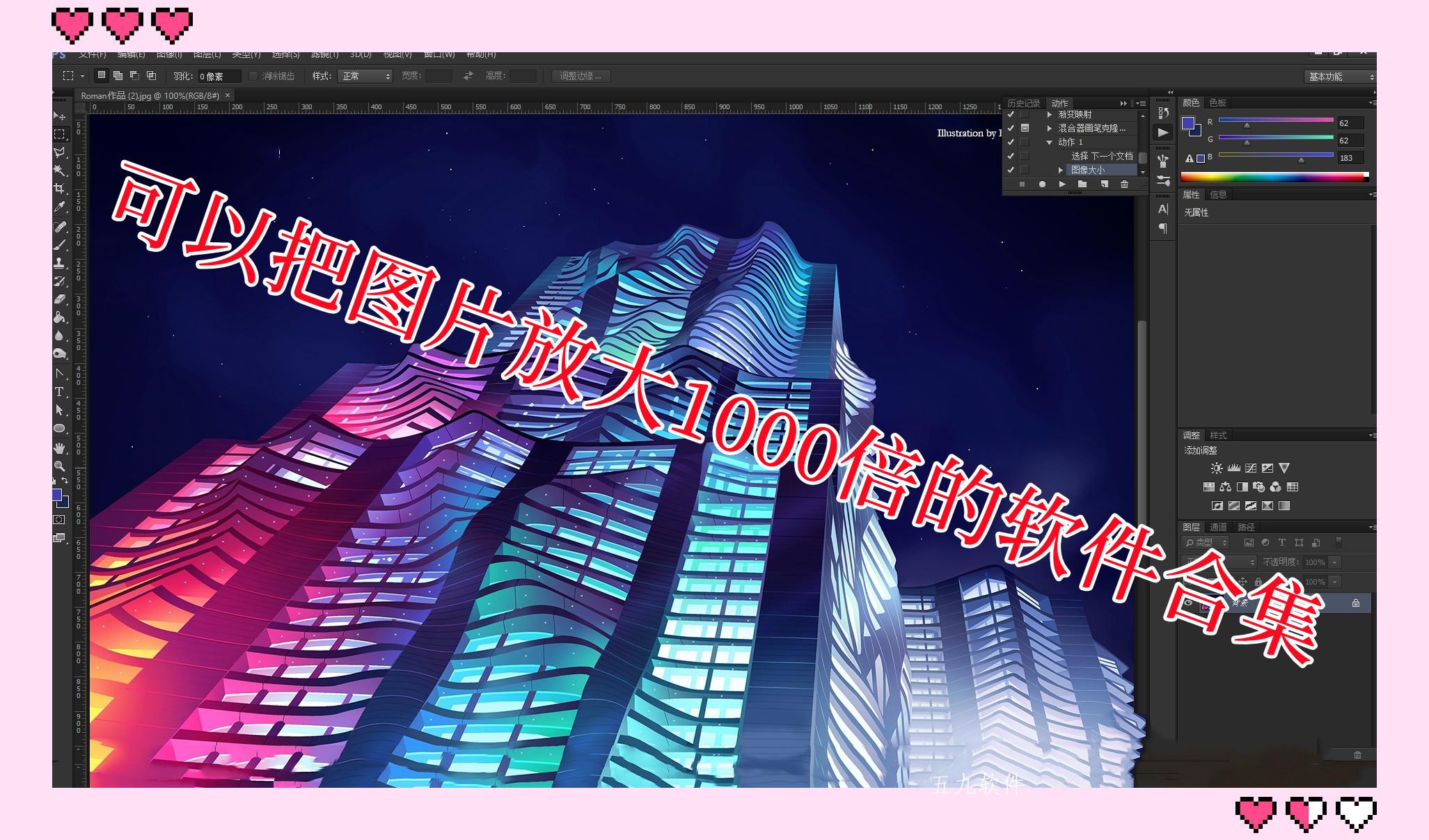
Task: Hide the background layer eye icon
Action: [1189, 603]
